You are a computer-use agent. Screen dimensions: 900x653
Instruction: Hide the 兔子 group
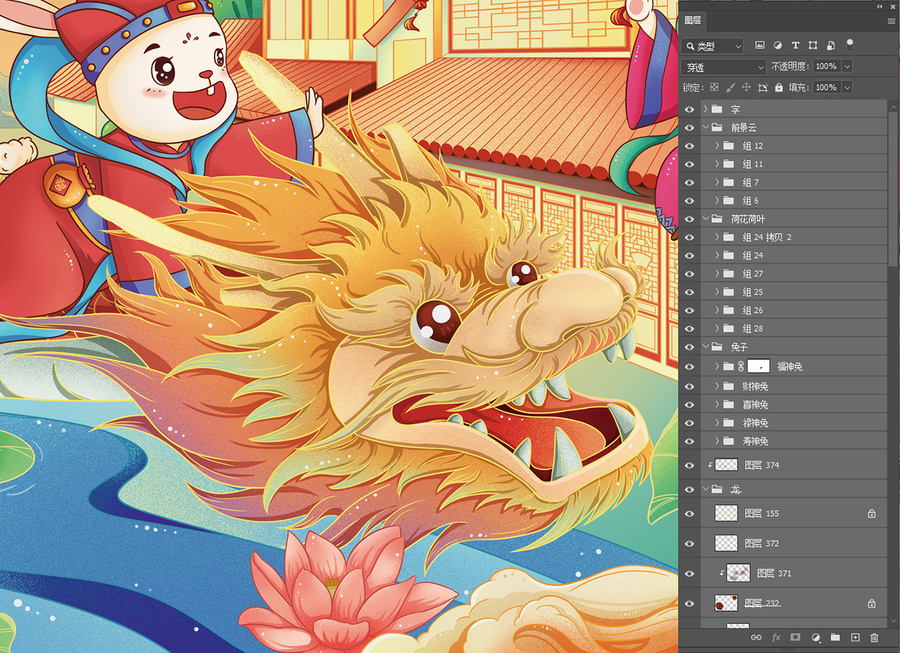[x=689, y=347]
